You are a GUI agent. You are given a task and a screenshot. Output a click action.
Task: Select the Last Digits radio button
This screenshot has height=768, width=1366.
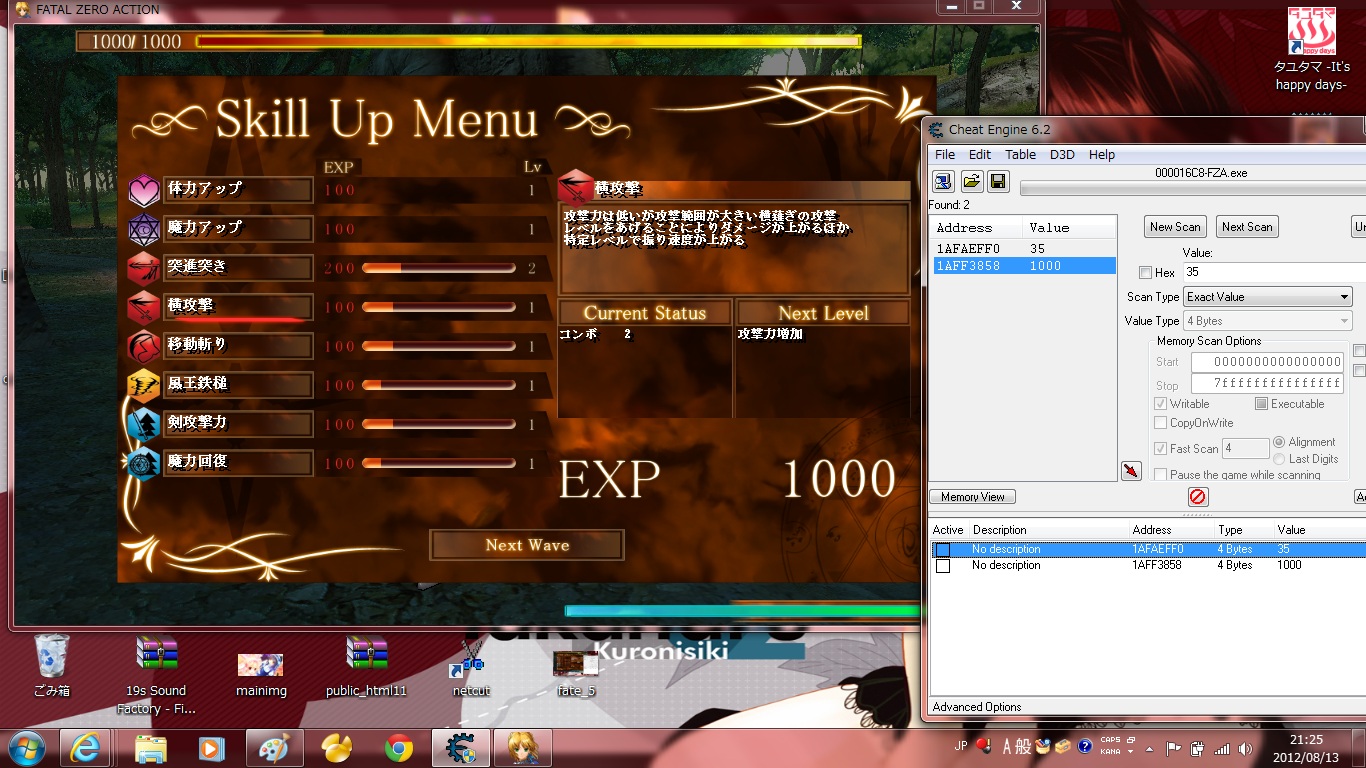[x=1279, y=459]
